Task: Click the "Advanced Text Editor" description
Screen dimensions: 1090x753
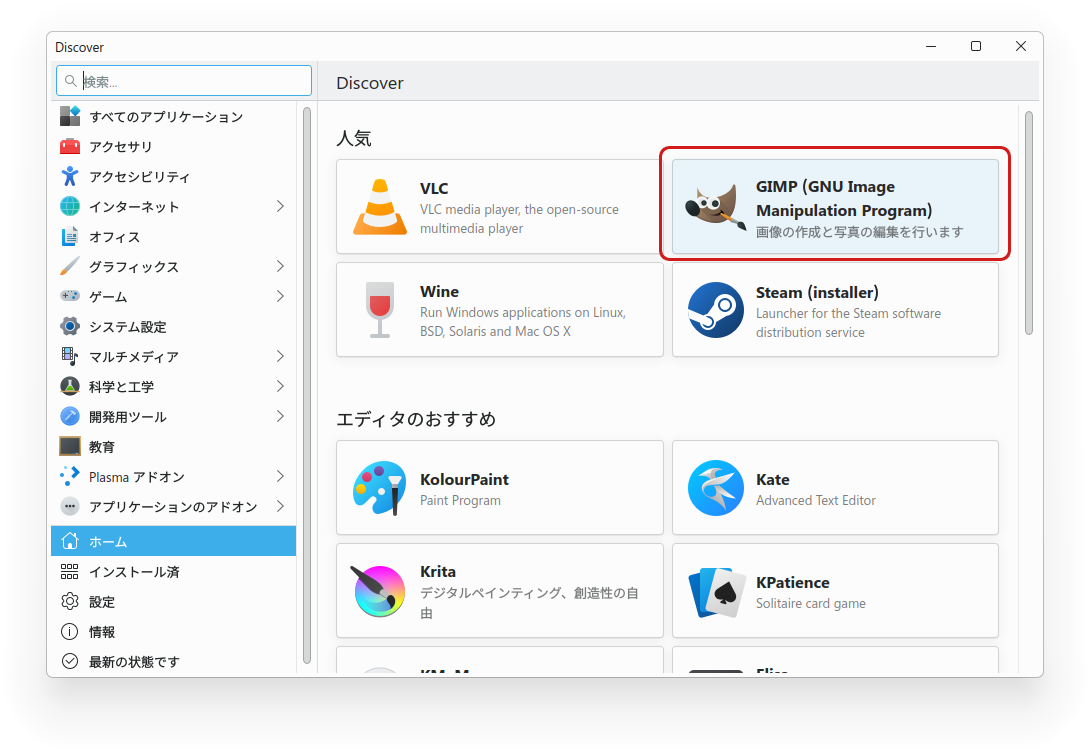Action: [816, 501]
